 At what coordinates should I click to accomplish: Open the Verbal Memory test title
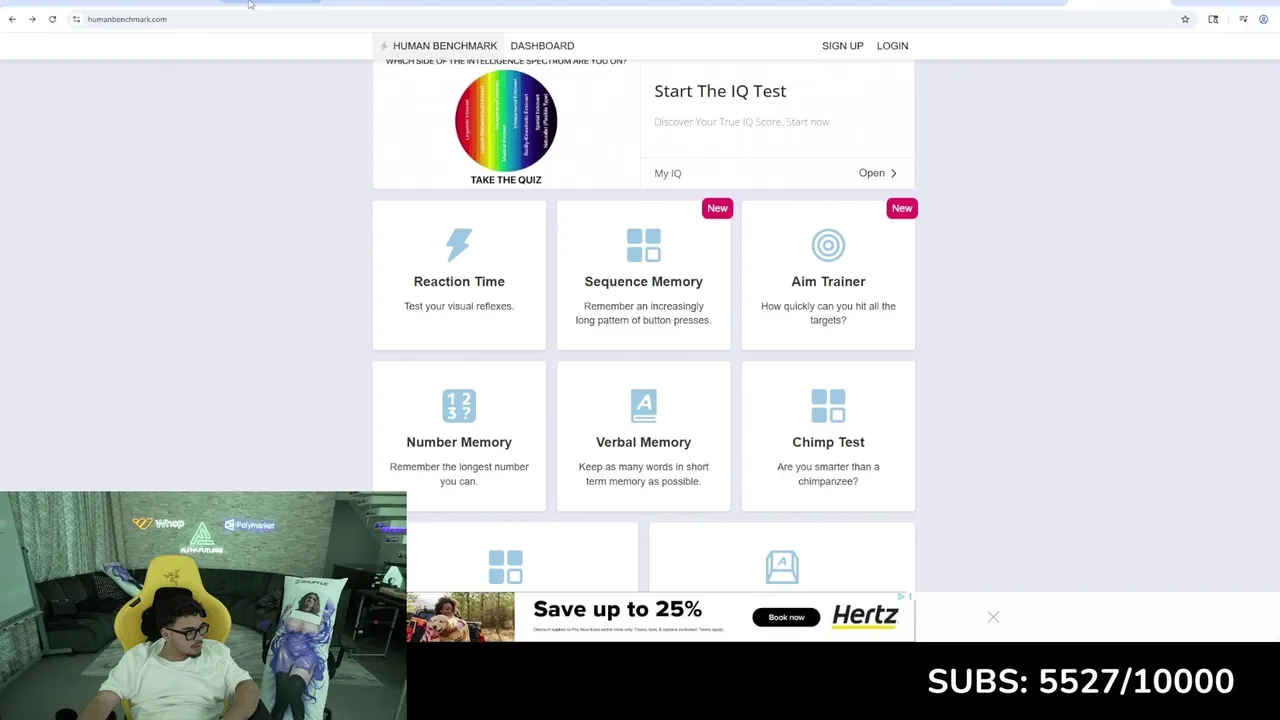pyautogui.click(x=644, y=442)
